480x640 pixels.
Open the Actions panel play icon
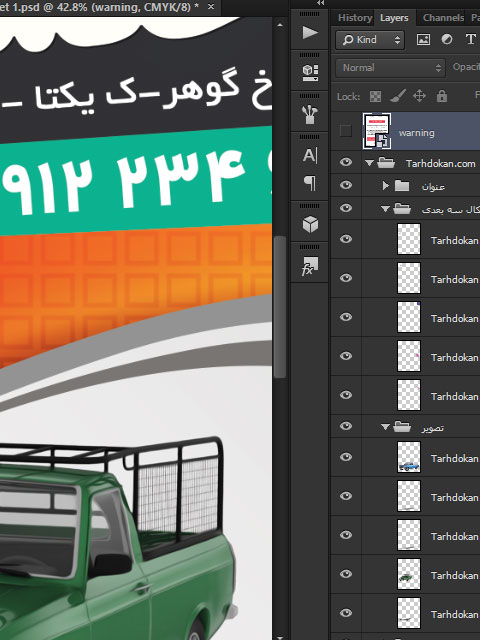[310, 32]
